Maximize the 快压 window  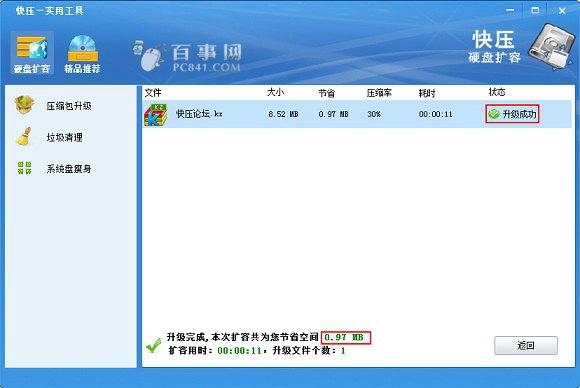click(x=535, y=10)
